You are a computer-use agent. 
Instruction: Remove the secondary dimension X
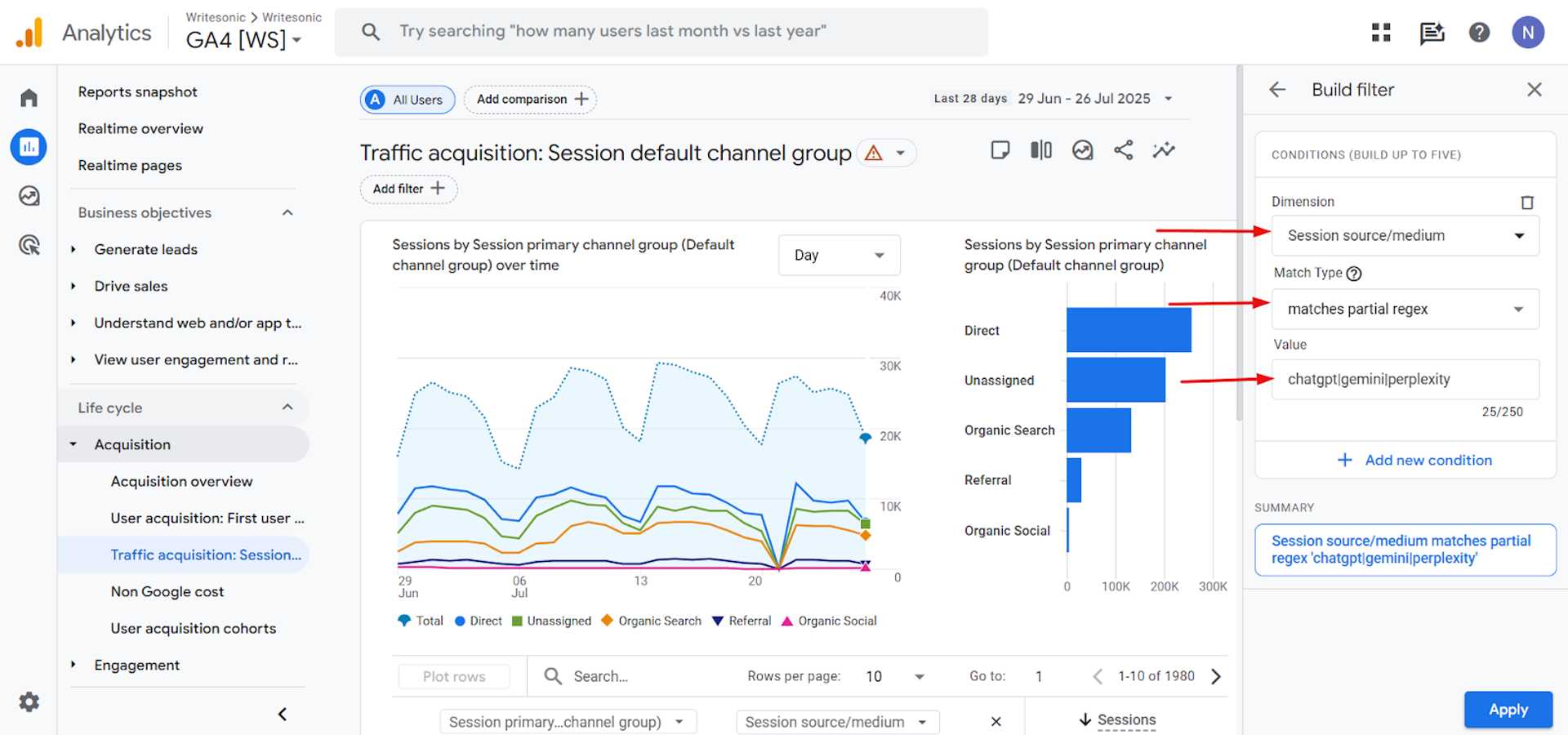pyautogui.click(x=996, y=722)
